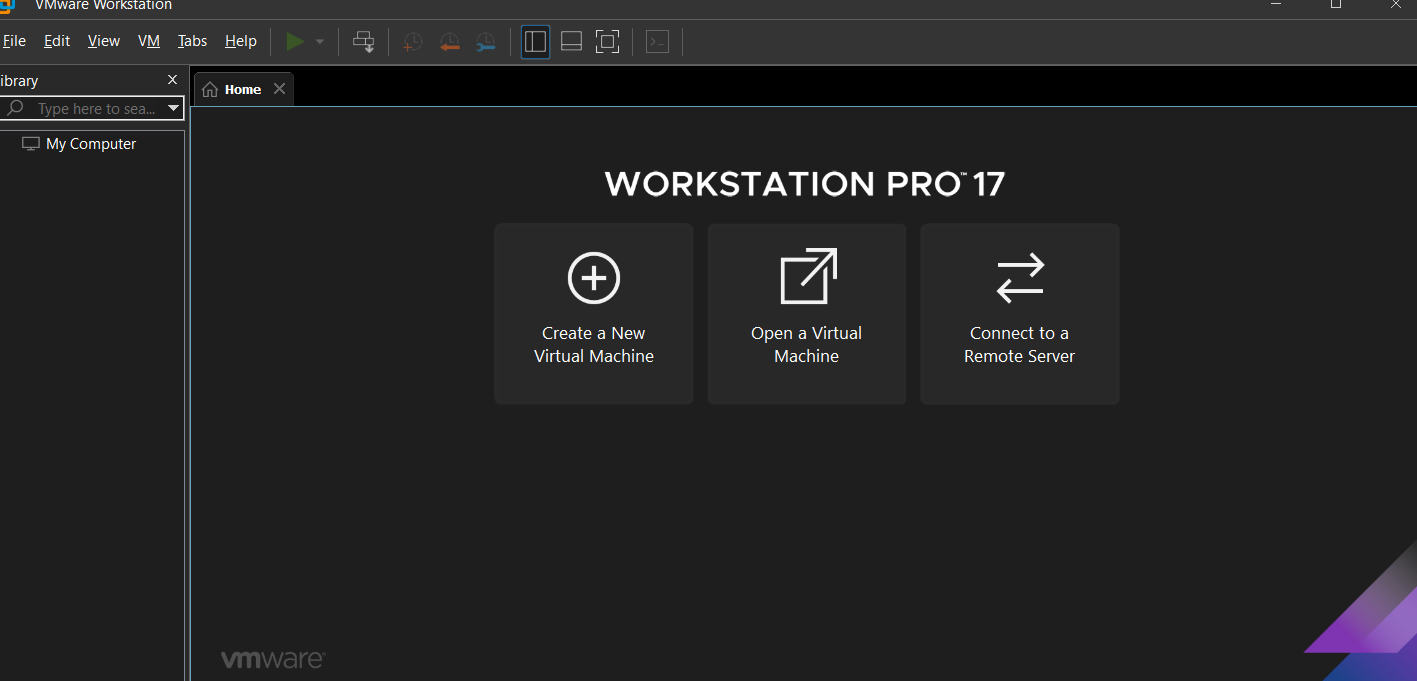This screenshot has width=1417, height=681.
Task: Close the Home tab
Action: tap(280, 89)
